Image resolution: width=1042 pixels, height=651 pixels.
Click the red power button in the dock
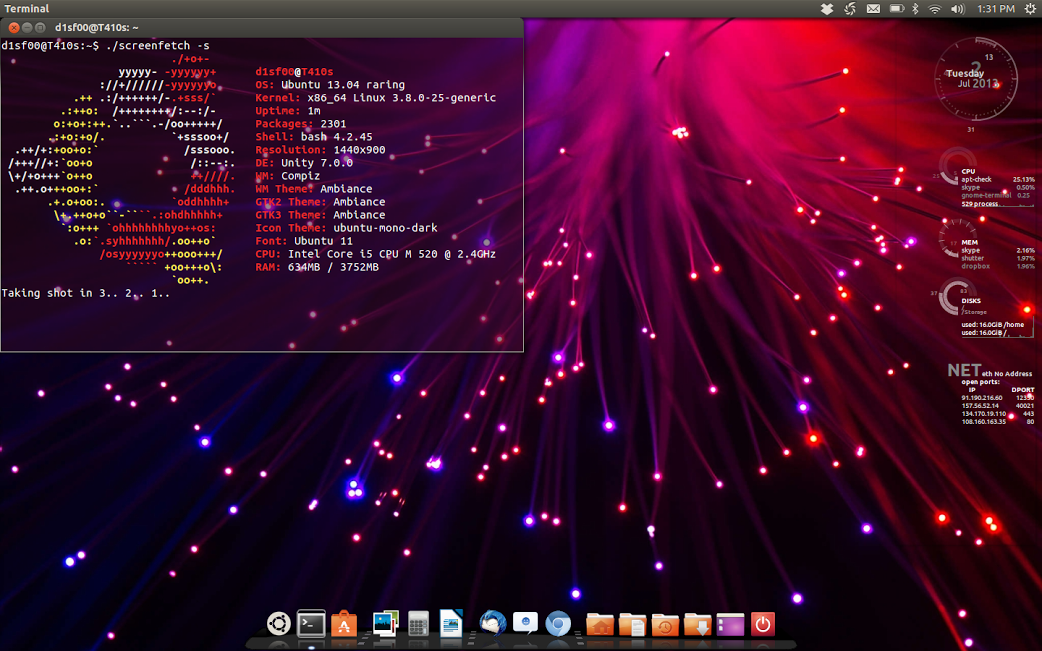point(762,624)
